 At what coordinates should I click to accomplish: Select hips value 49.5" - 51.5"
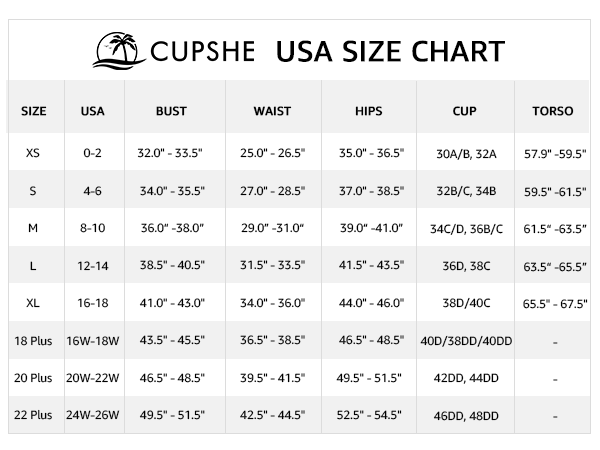click(369, 378)
